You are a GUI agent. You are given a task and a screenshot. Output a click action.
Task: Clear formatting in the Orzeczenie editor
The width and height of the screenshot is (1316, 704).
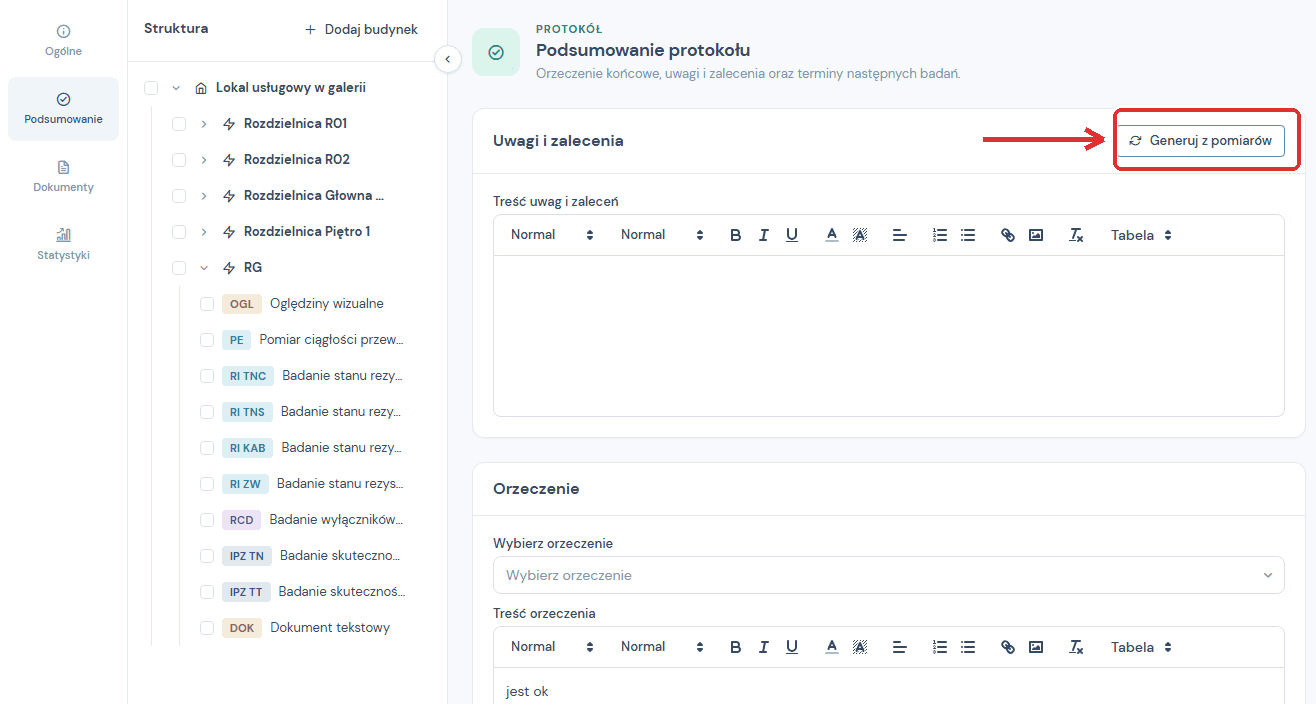[x=1076, y=647]
